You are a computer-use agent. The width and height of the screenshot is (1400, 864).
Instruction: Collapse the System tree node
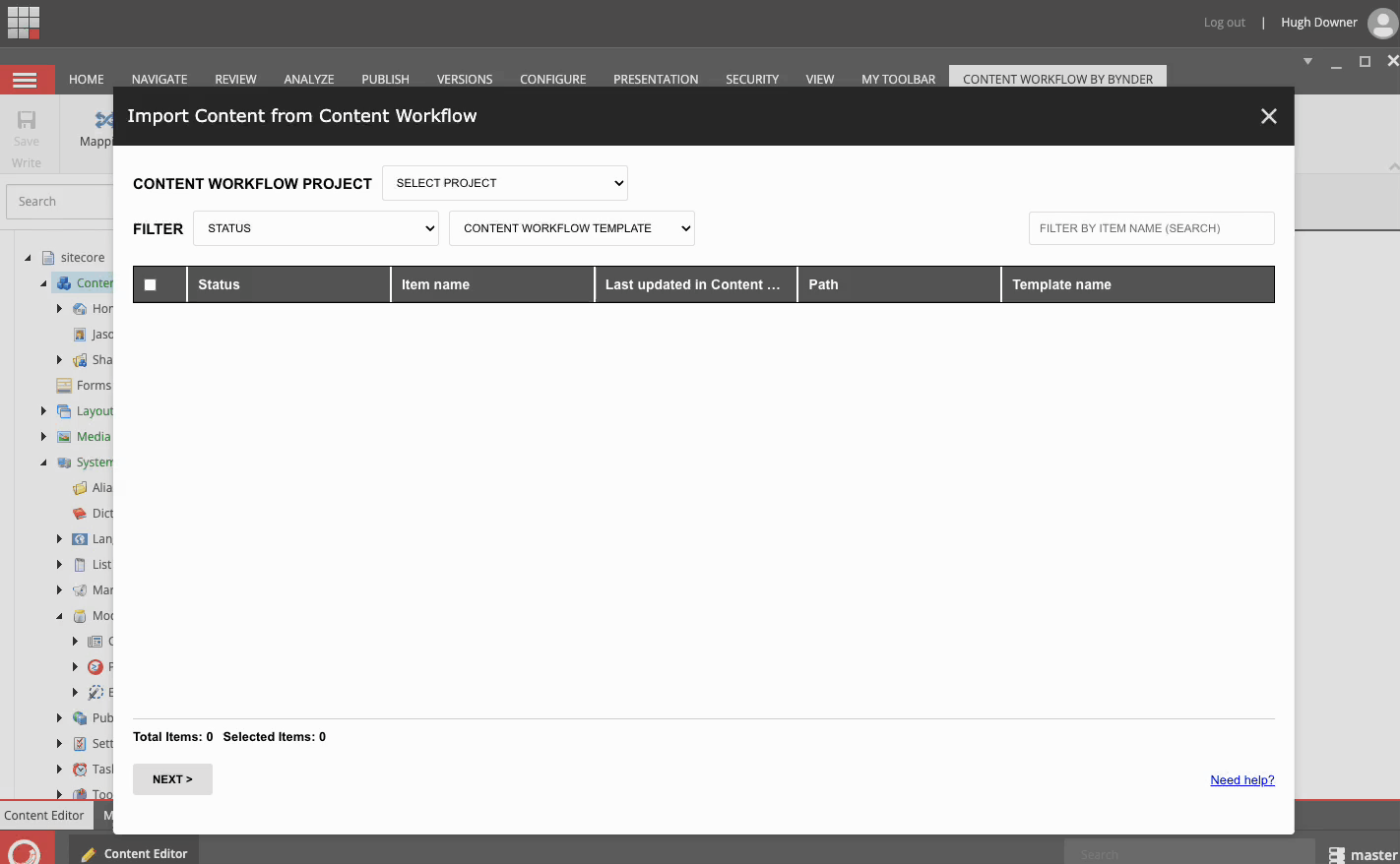(x=43, y=463)
